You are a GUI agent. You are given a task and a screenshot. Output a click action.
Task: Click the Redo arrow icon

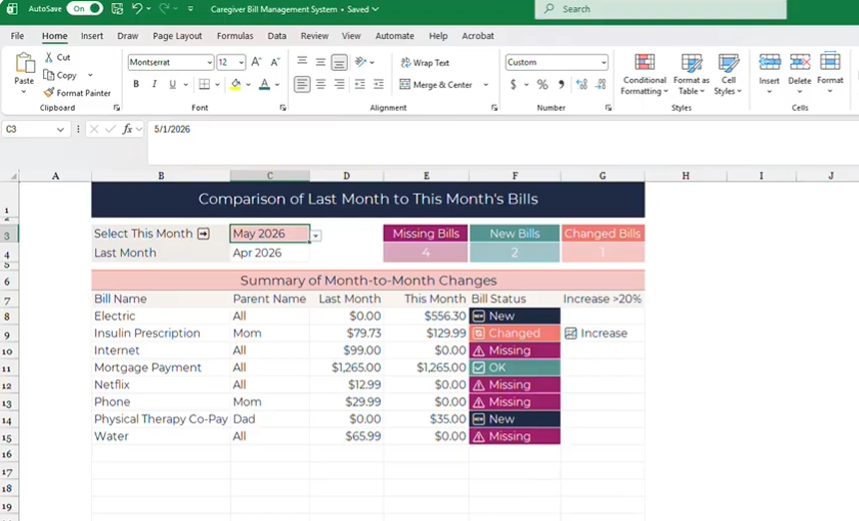[x=164, y=9]
